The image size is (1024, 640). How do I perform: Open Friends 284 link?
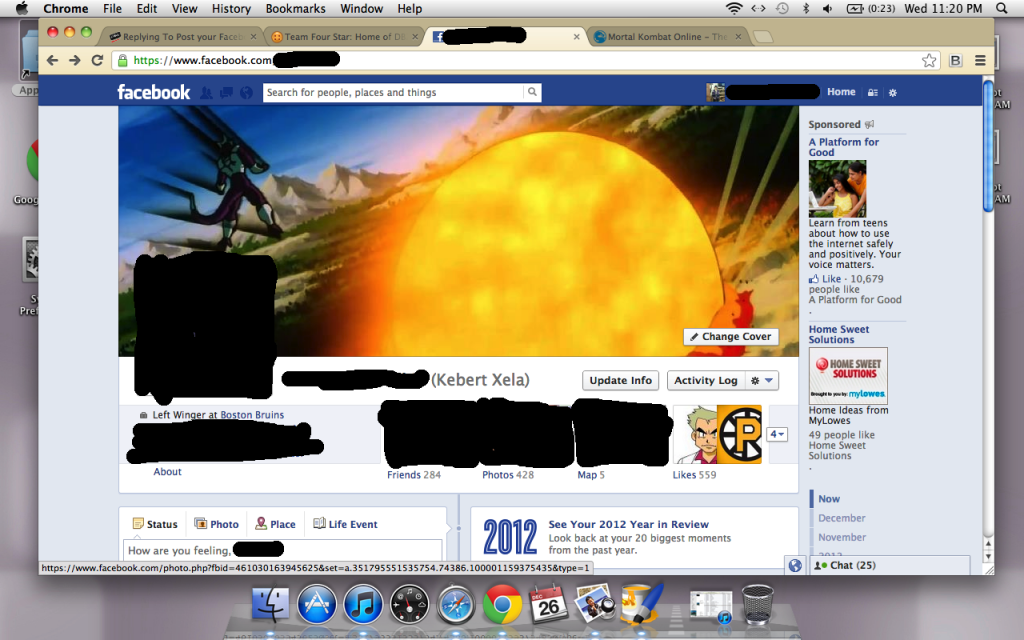click(414, 475)
